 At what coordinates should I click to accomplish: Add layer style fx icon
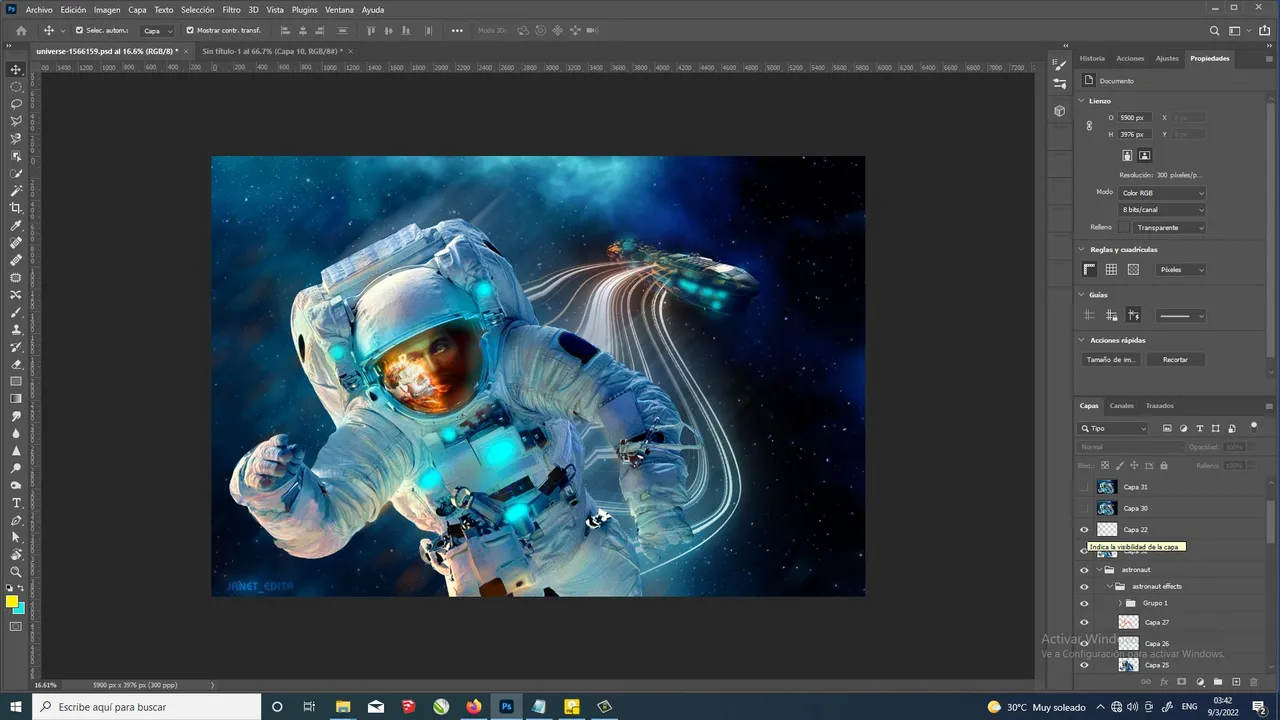click(1164, 682)
